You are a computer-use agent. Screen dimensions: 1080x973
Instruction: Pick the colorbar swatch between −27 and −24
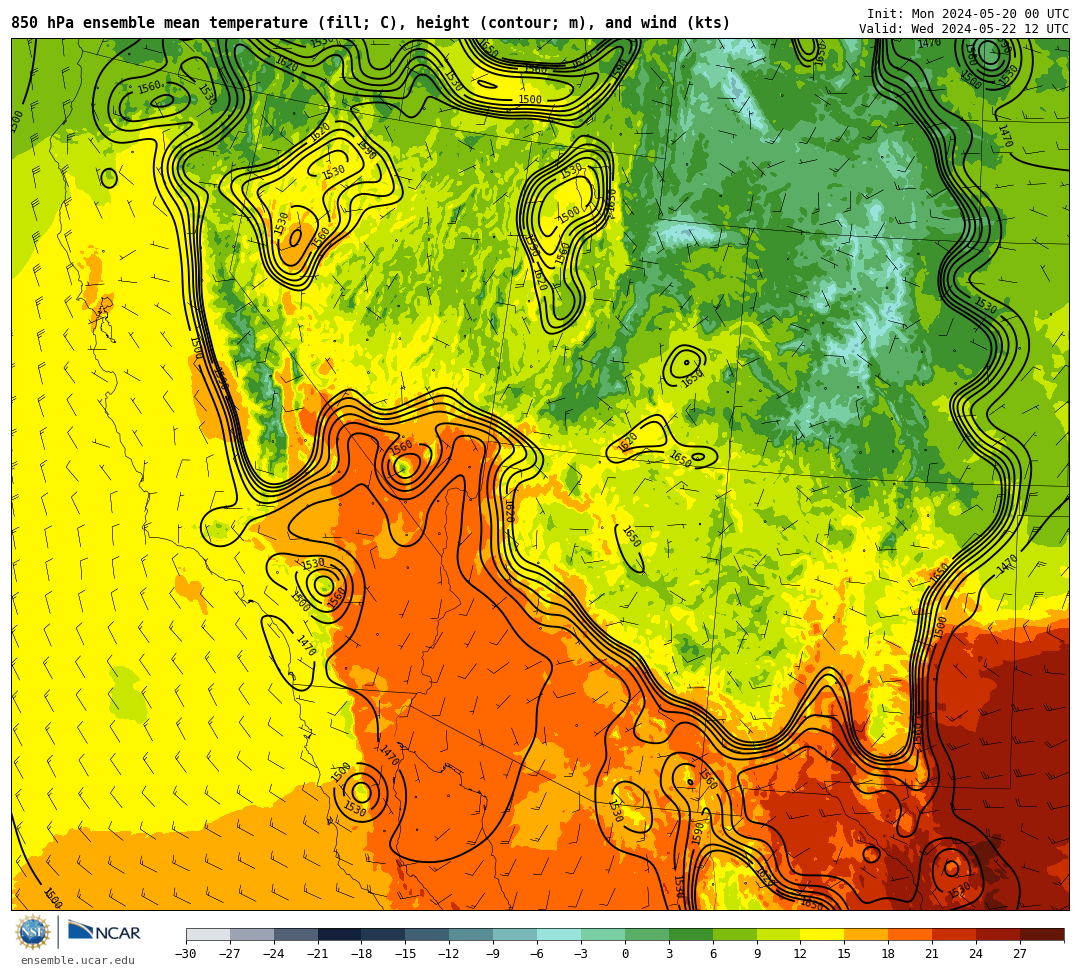[252, 934]
